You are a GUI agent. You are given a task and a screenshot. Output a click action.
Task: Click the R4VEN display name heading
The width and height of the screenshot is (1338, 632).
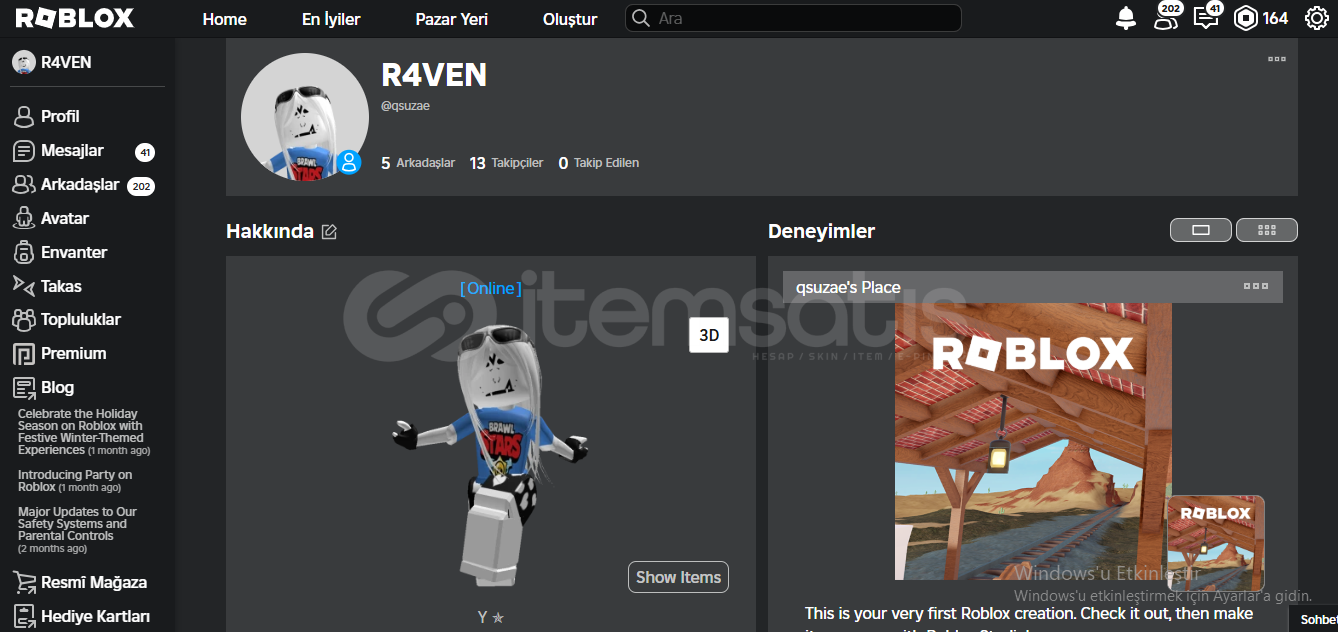coord(434,75)
